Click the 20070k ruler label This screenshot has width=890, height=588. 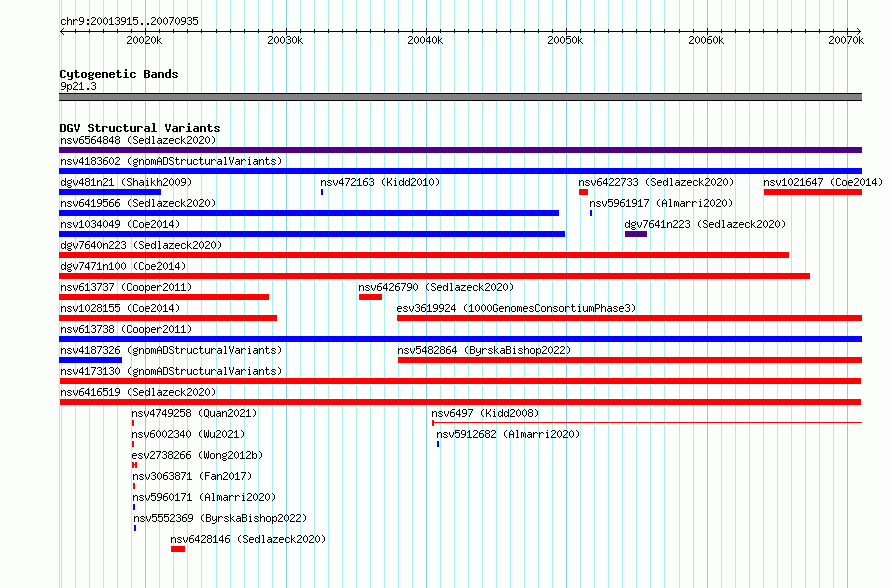click(x=846, y=40)
